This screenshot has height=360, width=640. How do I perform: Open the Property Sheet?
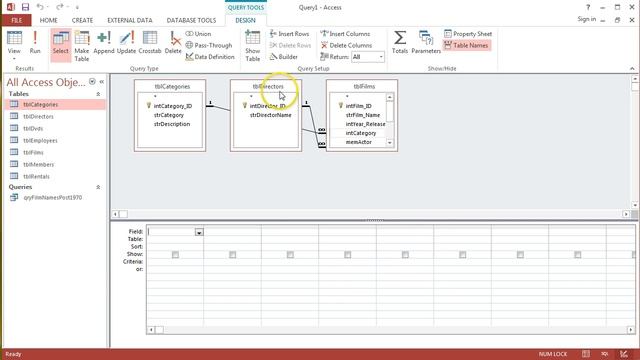point(468,34)
